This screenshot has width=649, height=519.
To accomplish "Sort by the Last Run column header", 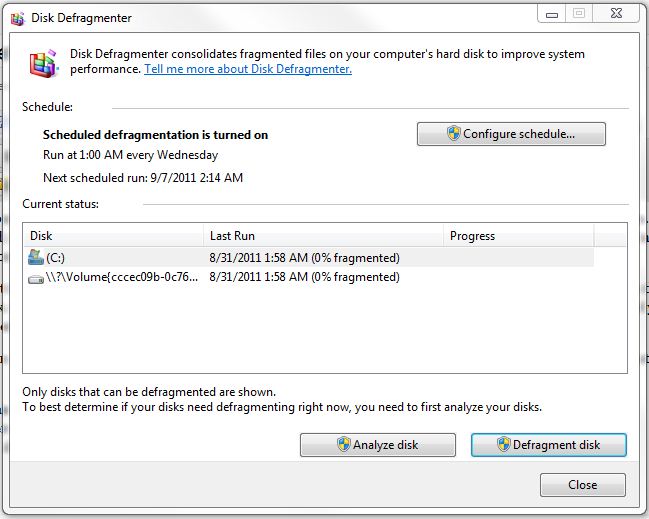I will click(x=323, y=236).
